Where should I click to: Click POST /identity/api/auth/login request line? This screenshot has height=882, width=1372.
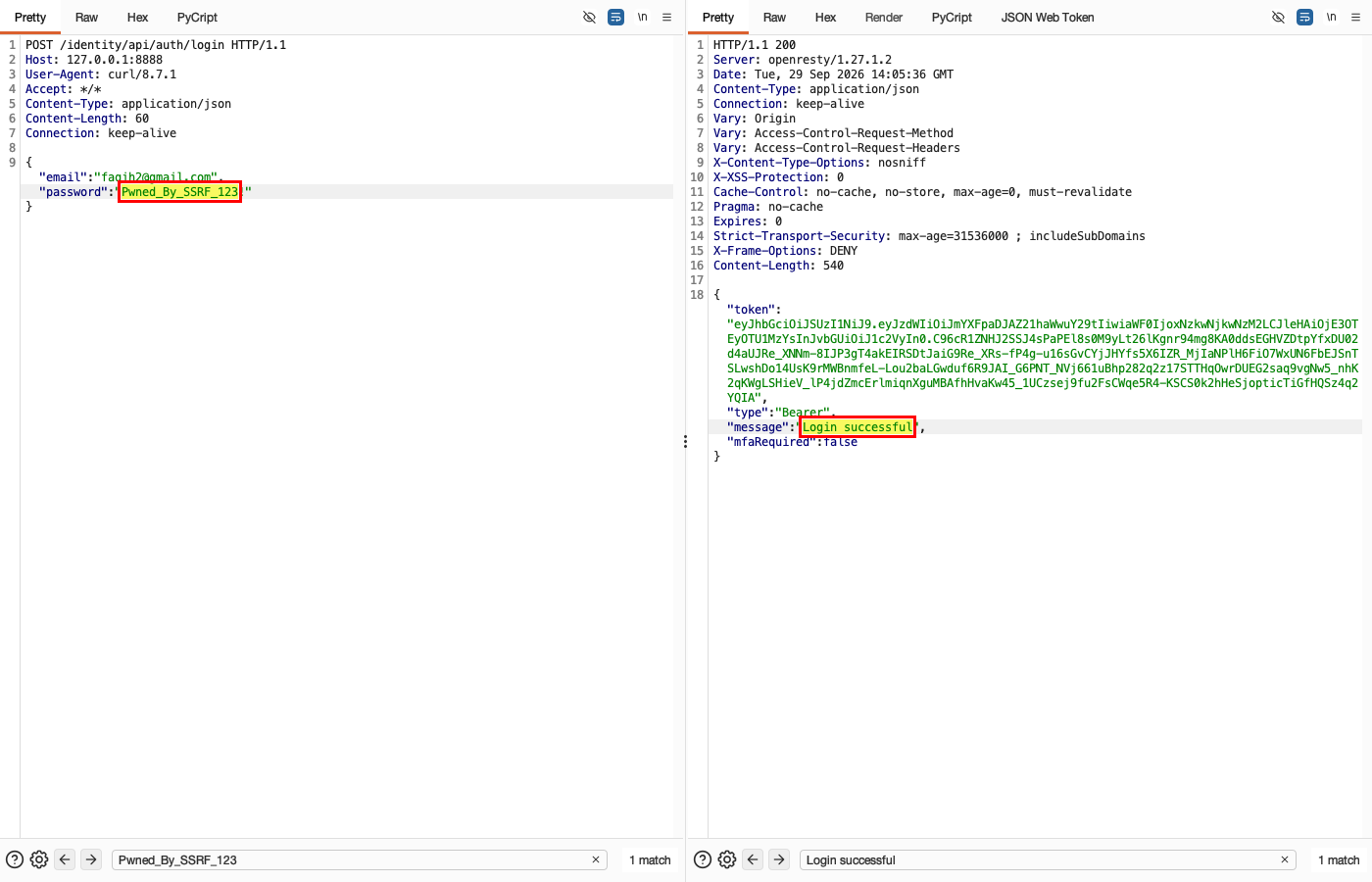[156, 45]
